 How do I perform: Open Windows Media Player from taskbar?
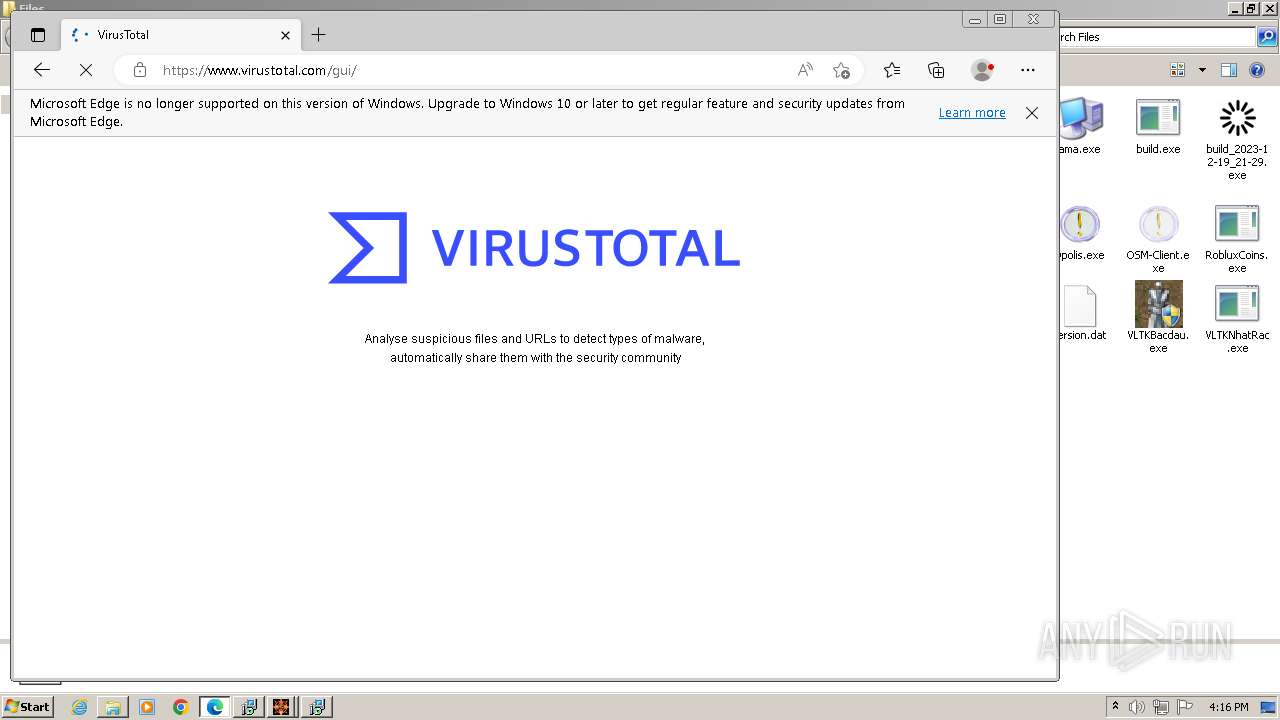click(147, 707)
